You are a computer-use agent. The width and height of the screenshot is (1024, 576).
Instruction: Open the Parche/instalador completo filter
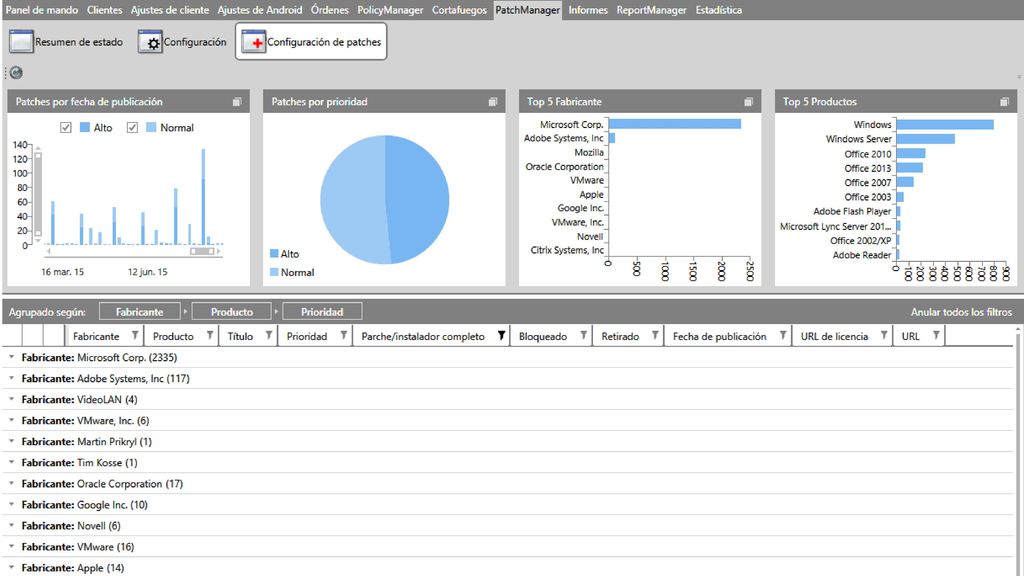[502, 335]
